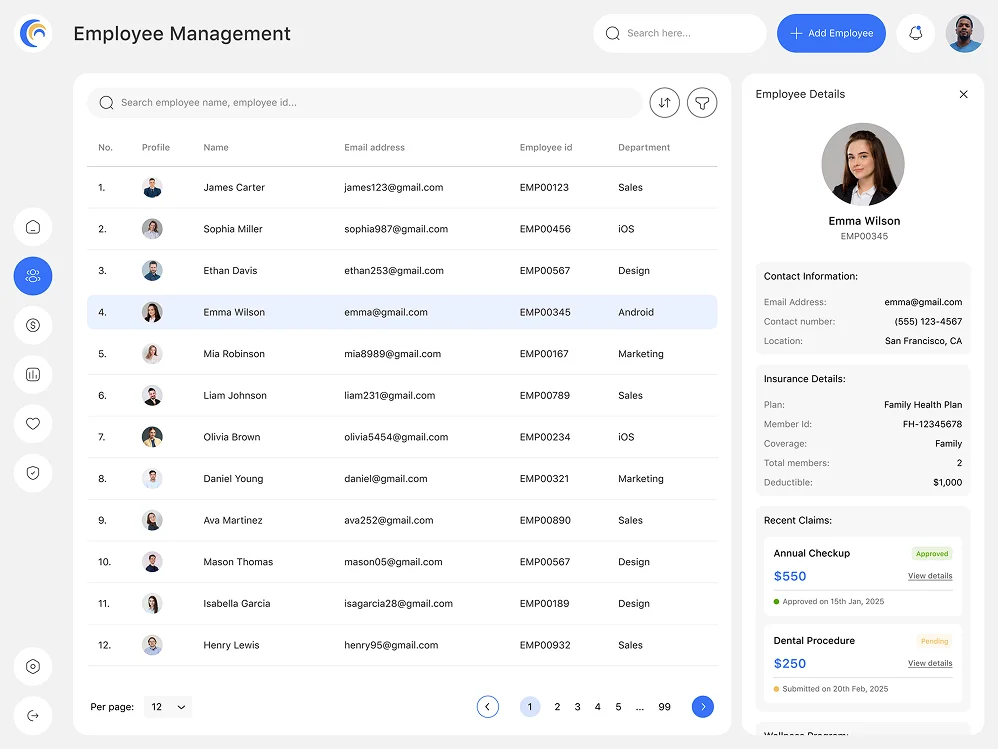998x749 pixels.
Task: Open the Per page dropdown
Action: coord(167,707)
